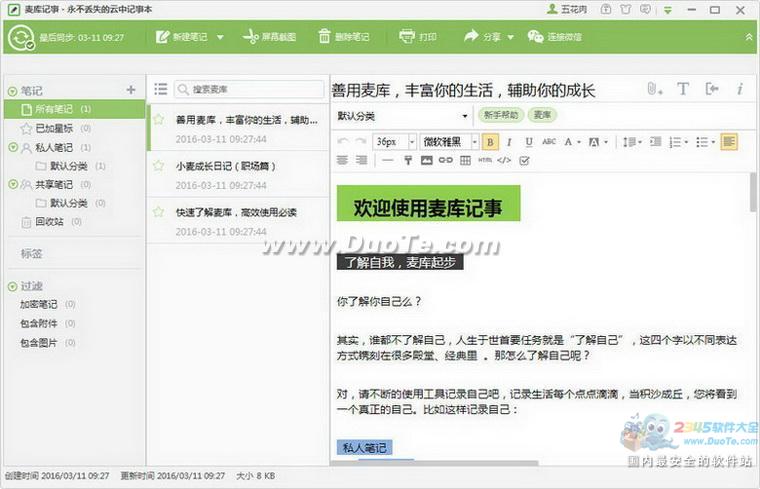Expand the 分享 dropdown arrow

click(510, 37)
